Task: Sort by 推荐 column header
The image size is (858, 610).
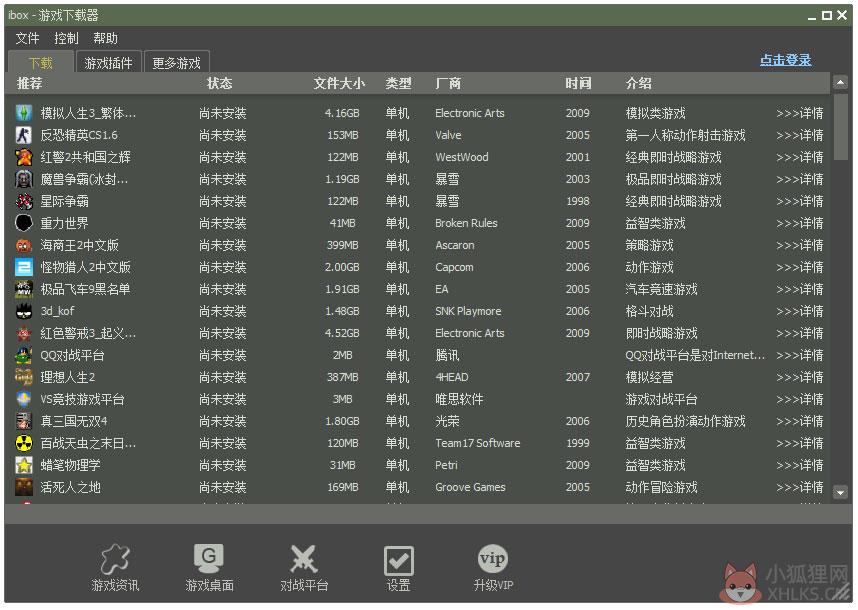Action: 30,83
